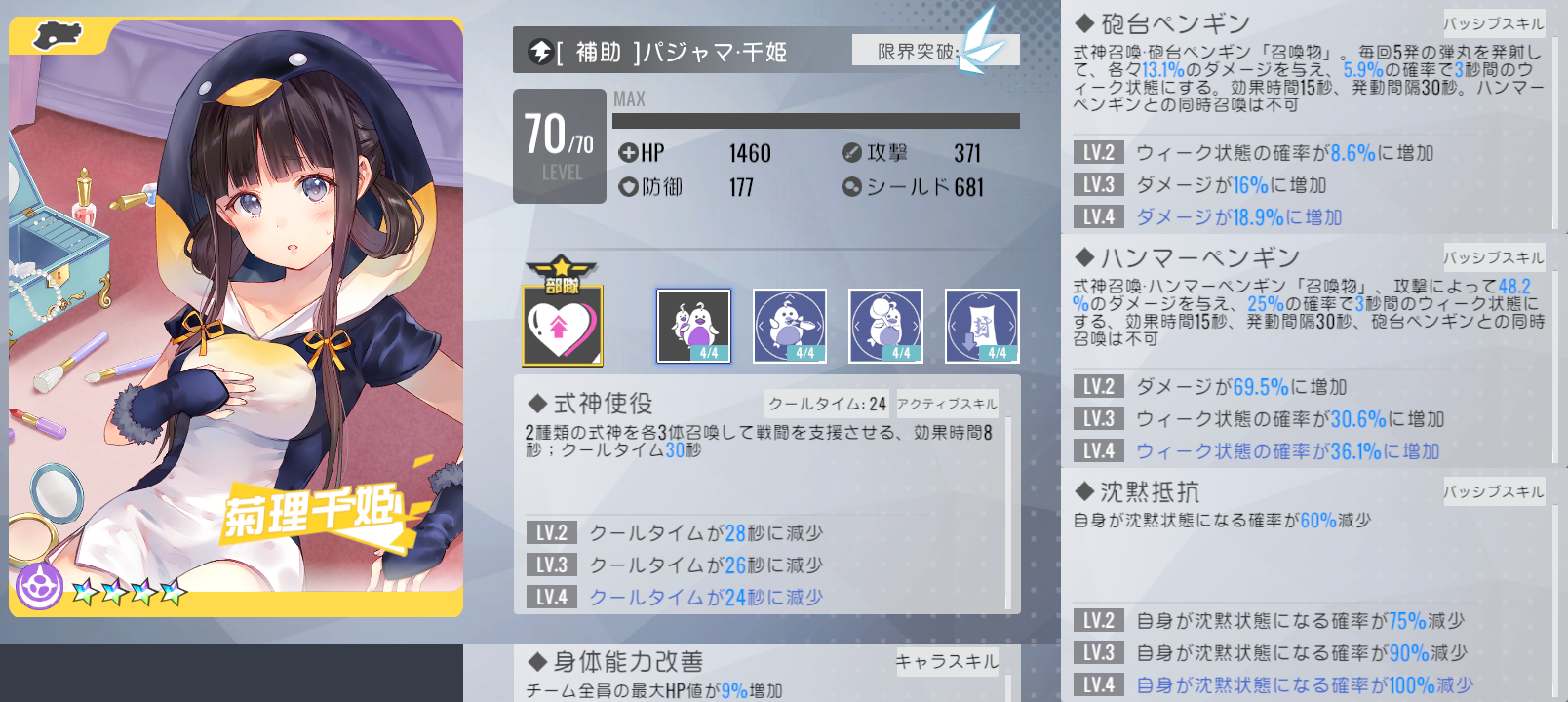
Task: Click the black silhouette badge on the card
Action: click(58, 36)
